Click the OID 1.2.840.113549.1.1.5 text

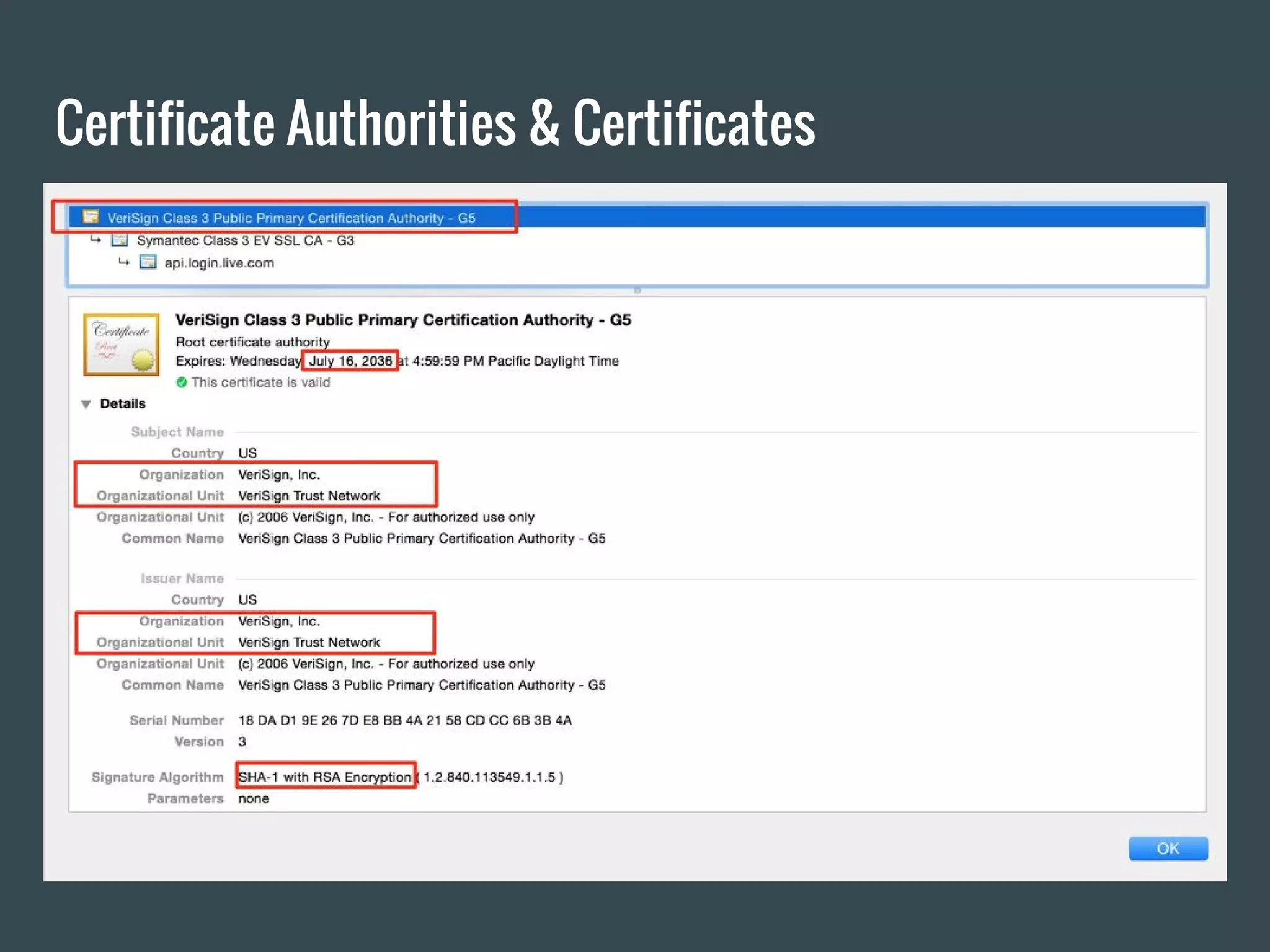491,777
